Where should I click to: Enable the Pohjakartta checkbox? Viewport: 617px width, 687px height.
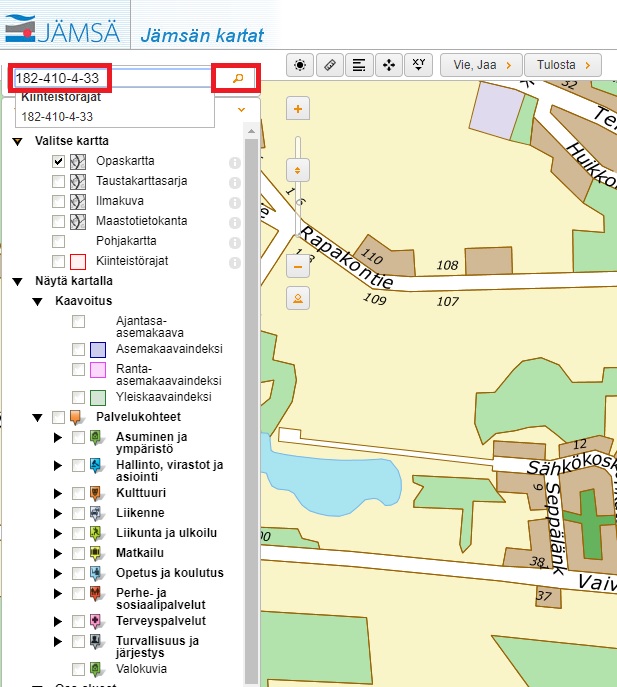click(58, 241)
